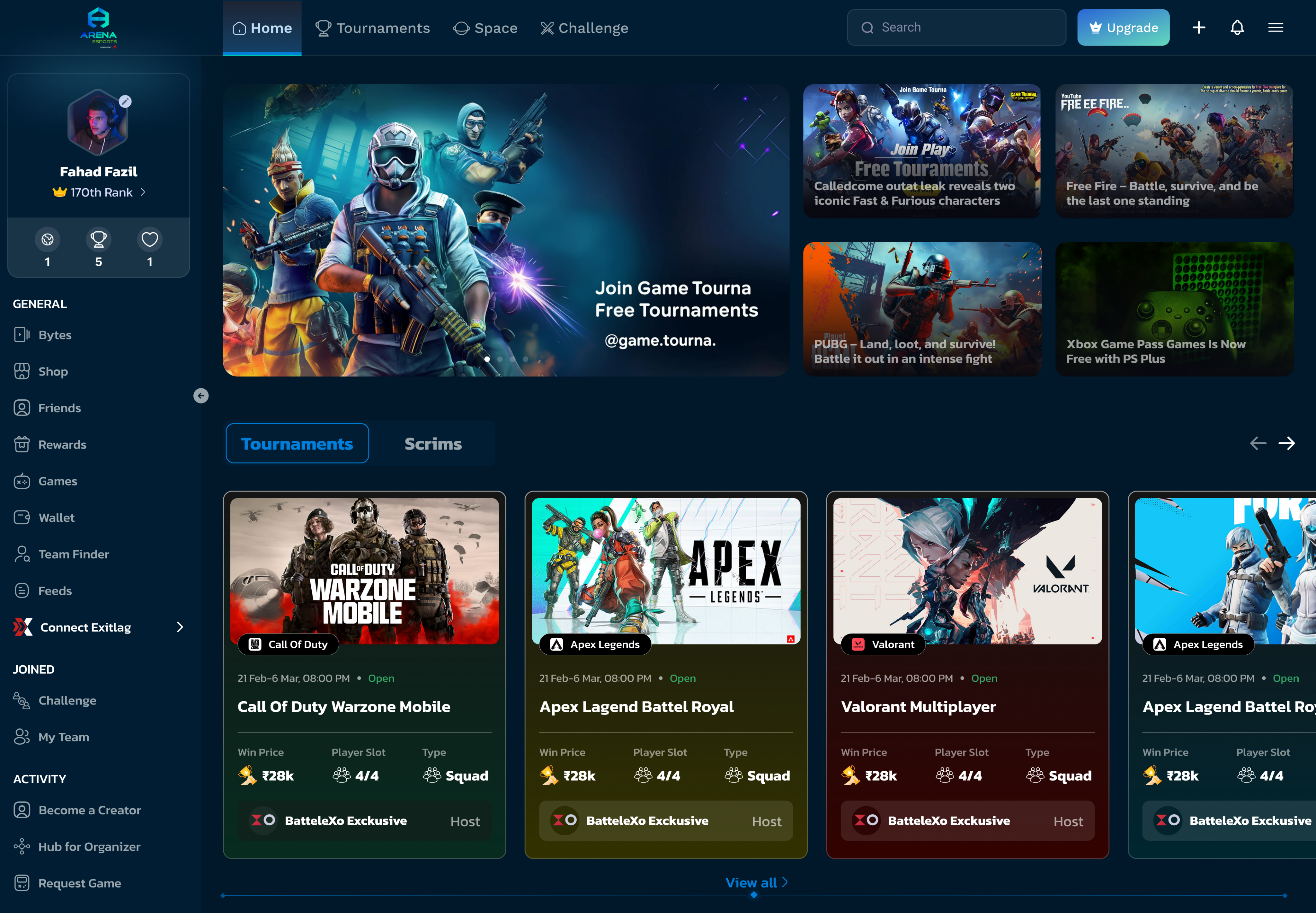
Task: Open the Apex Legends tournament image
Action: coord(666,570)
